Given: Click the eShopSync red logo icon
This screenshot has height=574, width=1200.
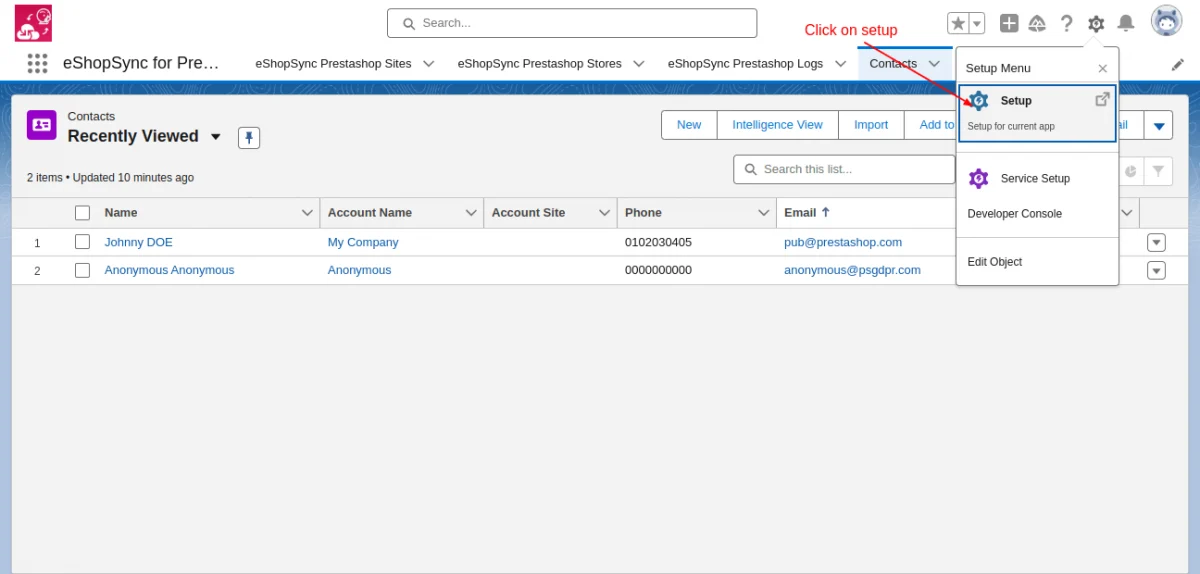Looking at the screenshot, I should tap(33, 23).
